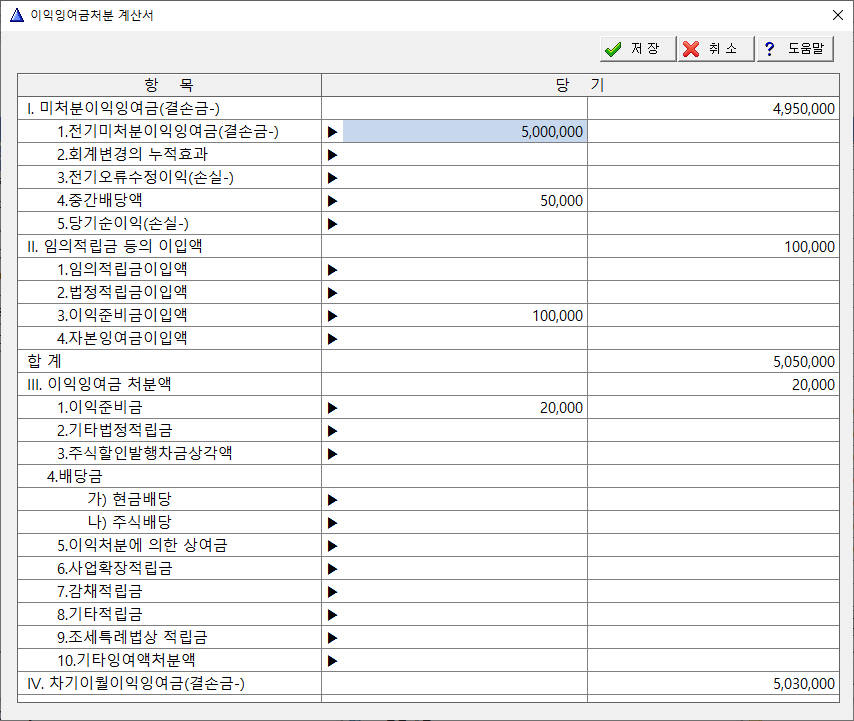Click arrow for 7.감채적립금 row
The image size is (854, 721).
pyautogui.click(x=332, y=592)
